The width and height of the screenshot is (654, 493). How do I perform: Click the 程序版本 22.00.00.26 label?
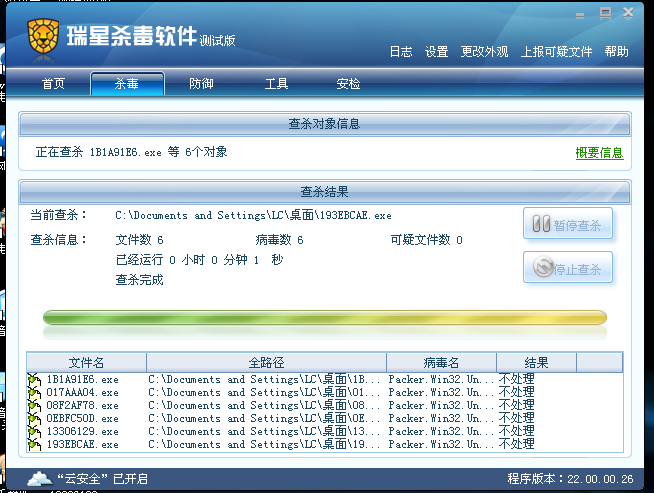pyautogui.click(x=570, y=479)
